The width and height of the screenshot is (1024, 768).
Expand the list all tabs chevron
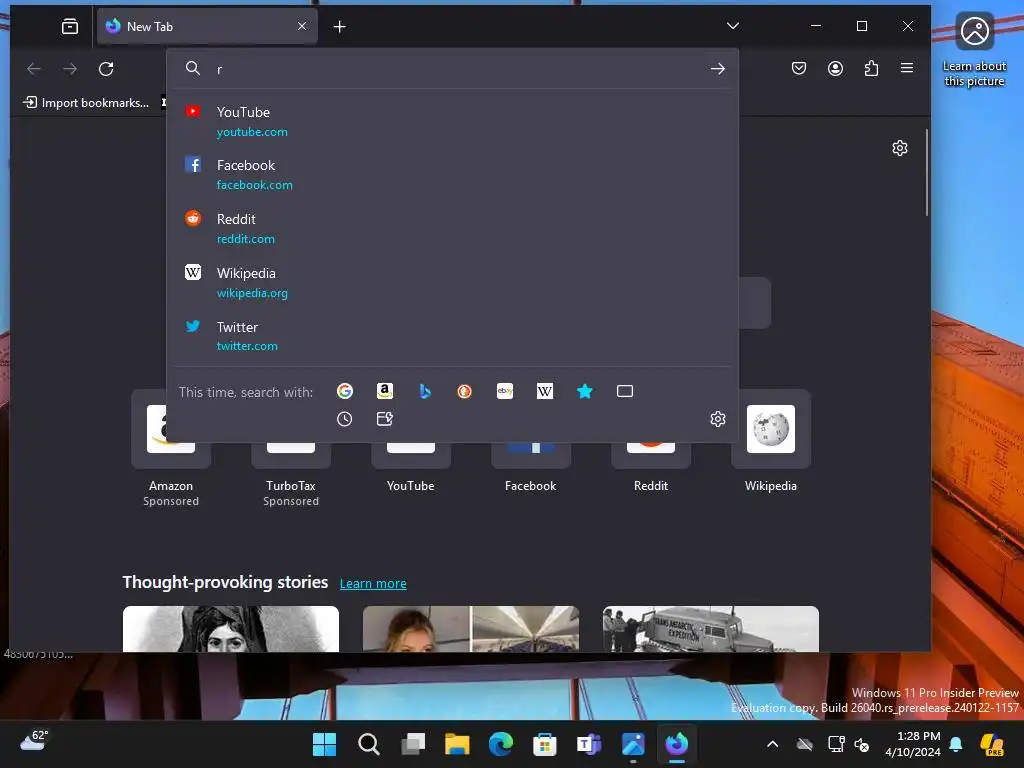click(733, 26)
